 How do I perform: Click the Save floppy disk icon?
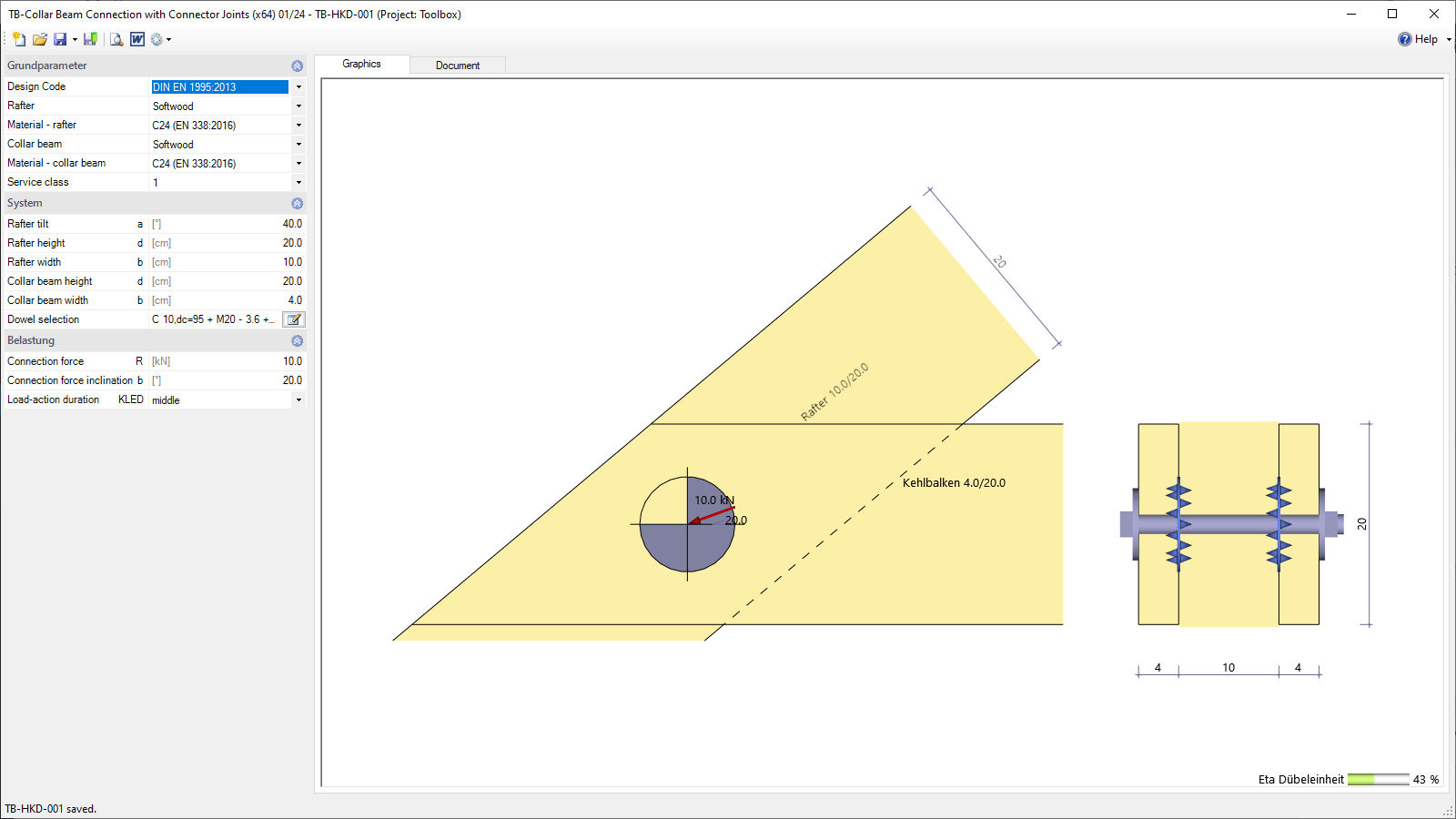[60, 39]
